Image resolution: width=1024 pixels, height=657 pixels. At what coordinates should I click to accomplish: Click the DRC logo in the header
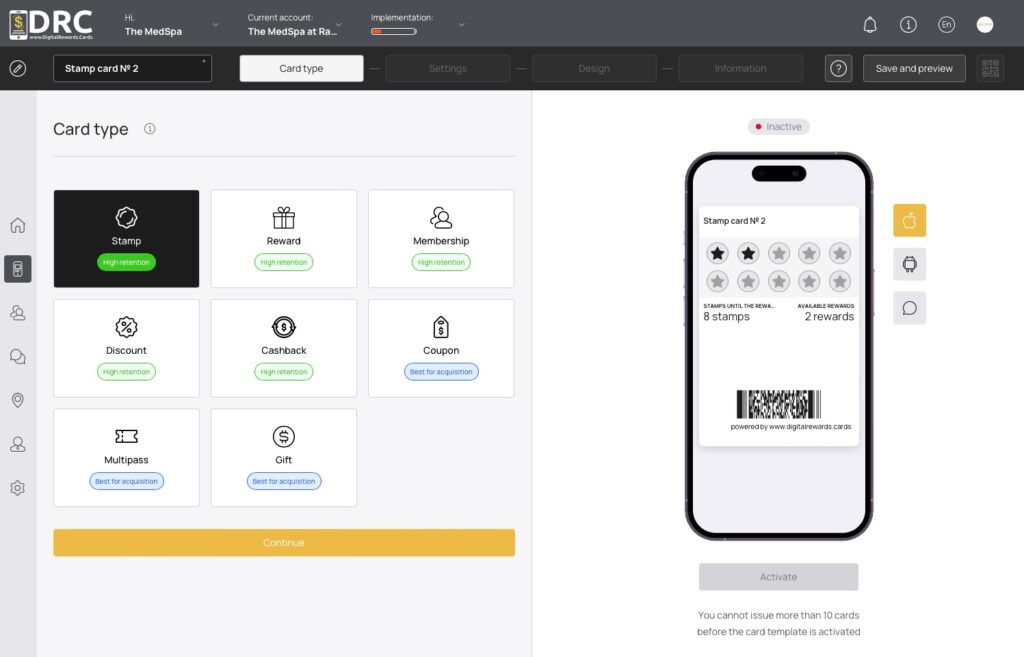click(x=51, y=25)
